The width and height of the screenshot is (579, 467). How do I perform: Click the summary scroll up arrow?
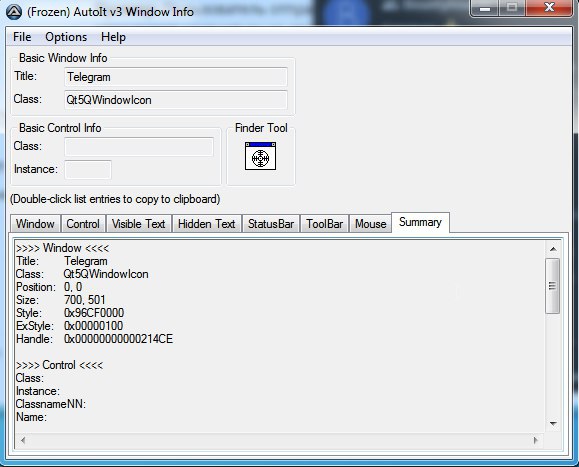point(553,249)
